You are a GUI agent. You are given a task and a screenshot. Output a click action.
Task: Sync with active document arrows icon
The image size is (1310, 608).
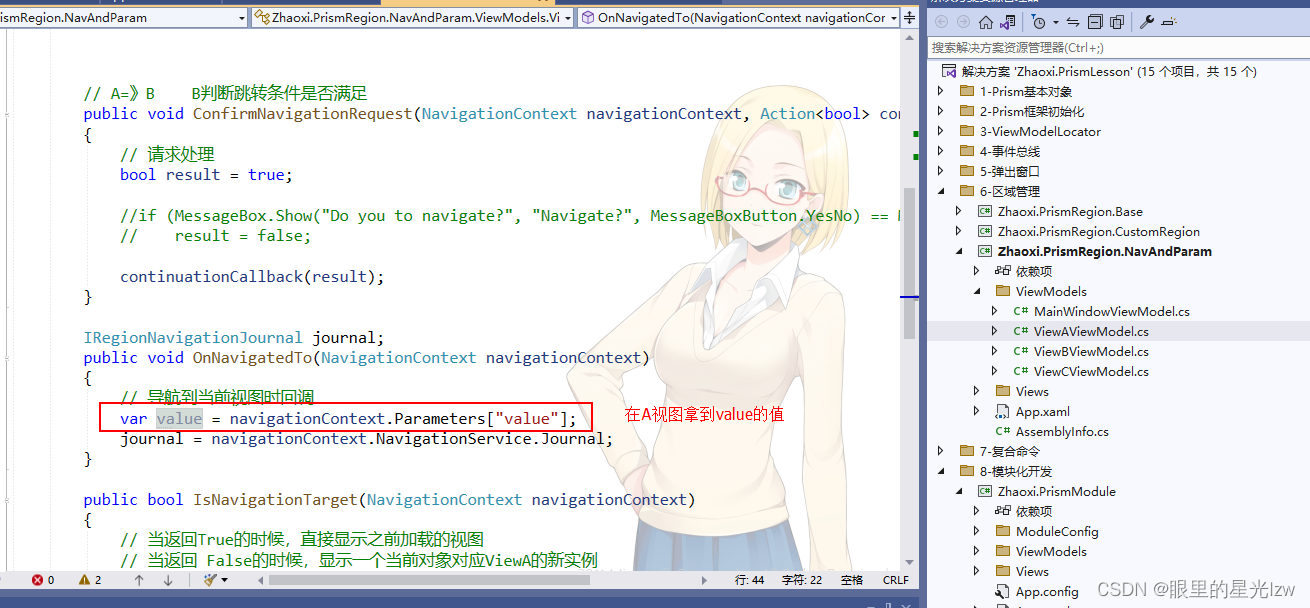pos(1073,22)
